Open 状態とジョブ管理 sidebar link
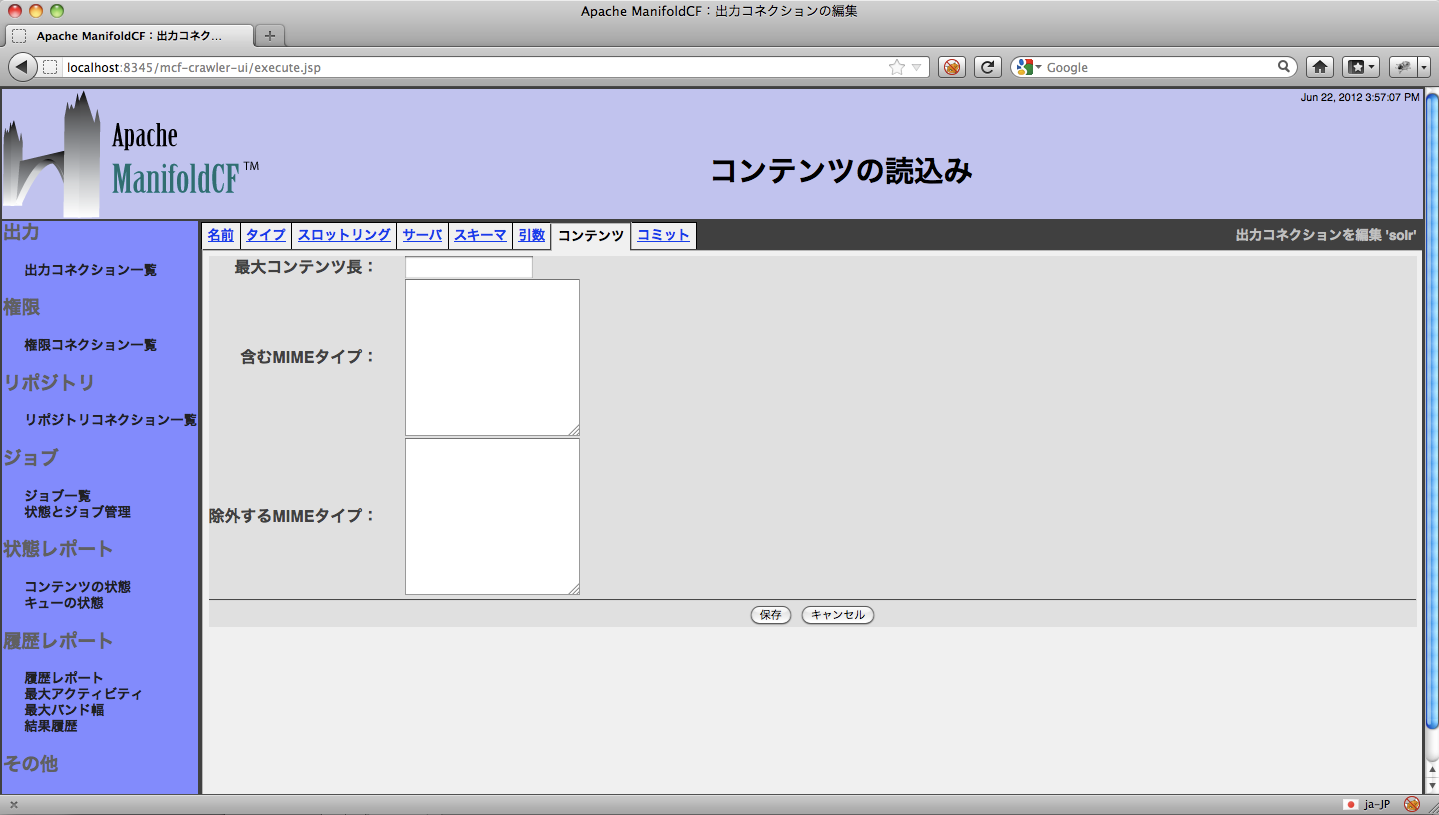1439x815 pixels. point(78,512)
